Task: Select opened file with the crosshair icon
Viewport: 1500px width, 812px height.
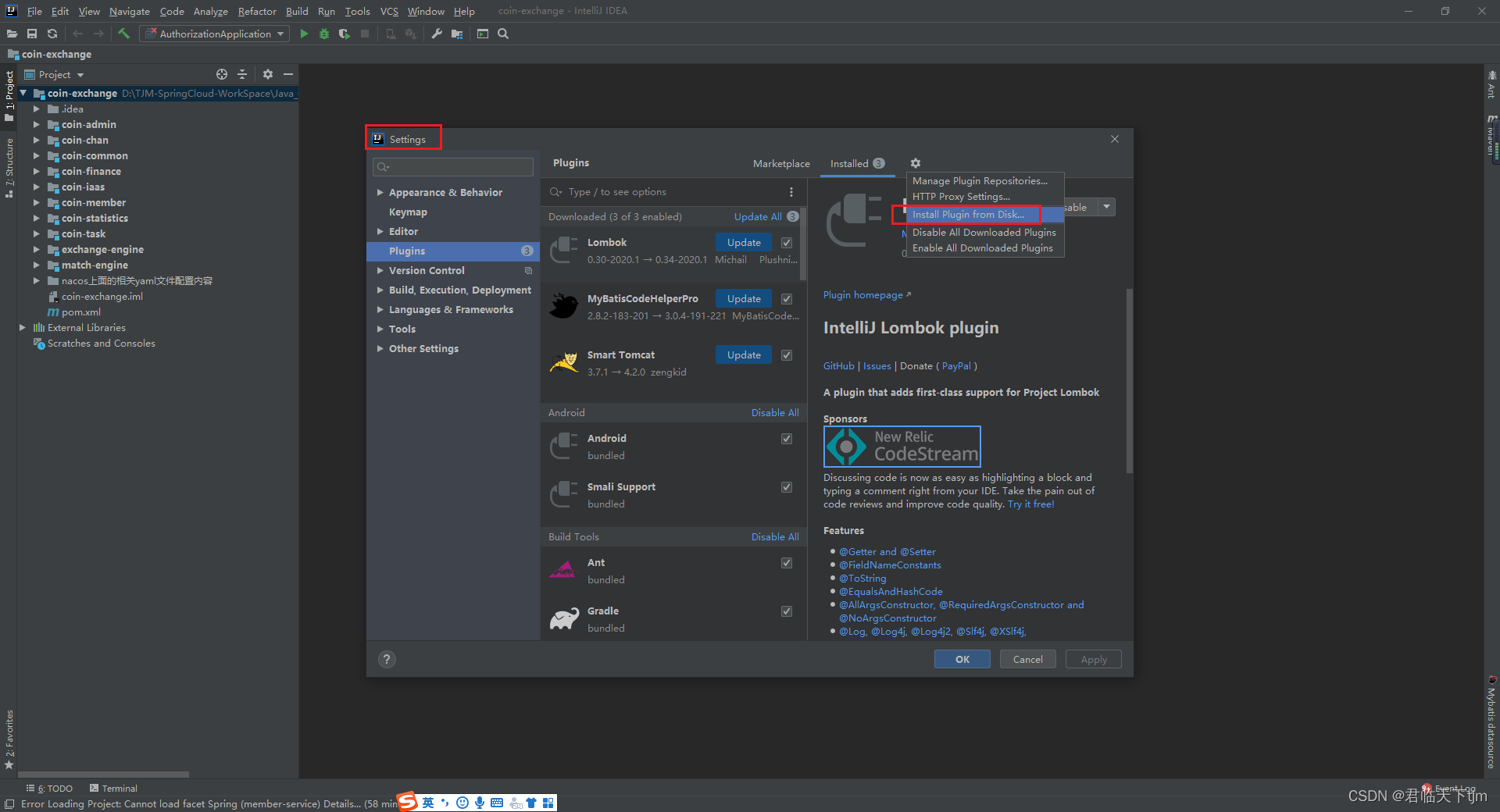Action: [221, 74]
